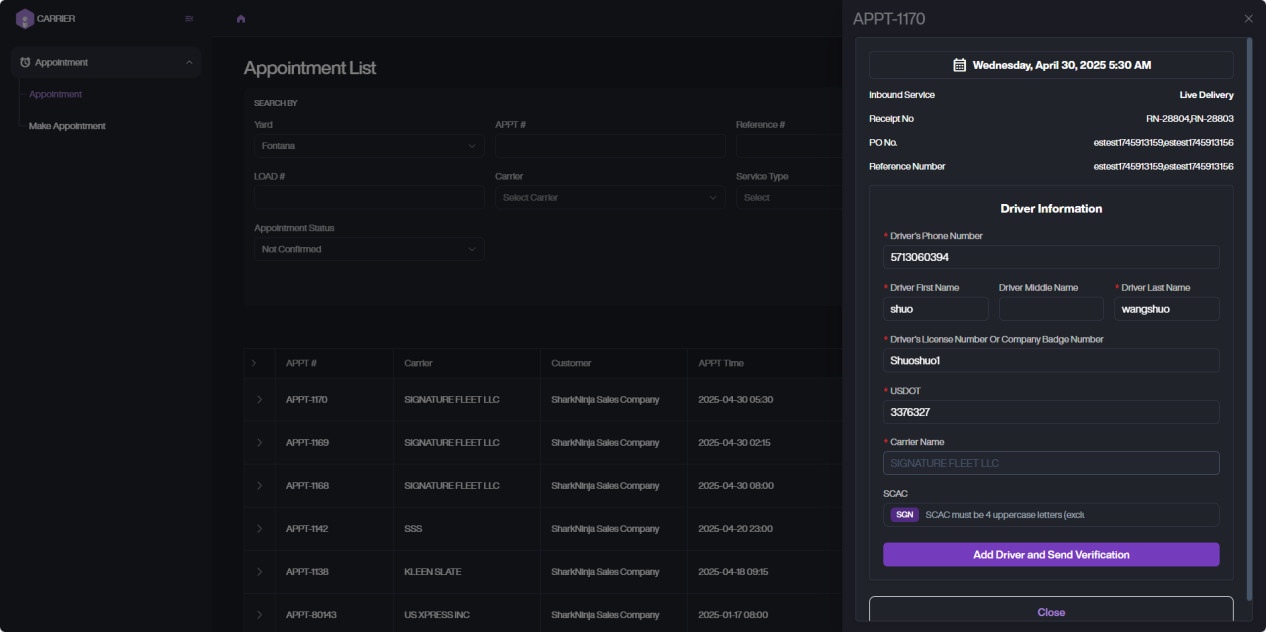Collapse sidebar using the menu fold icon

(189, 18)
